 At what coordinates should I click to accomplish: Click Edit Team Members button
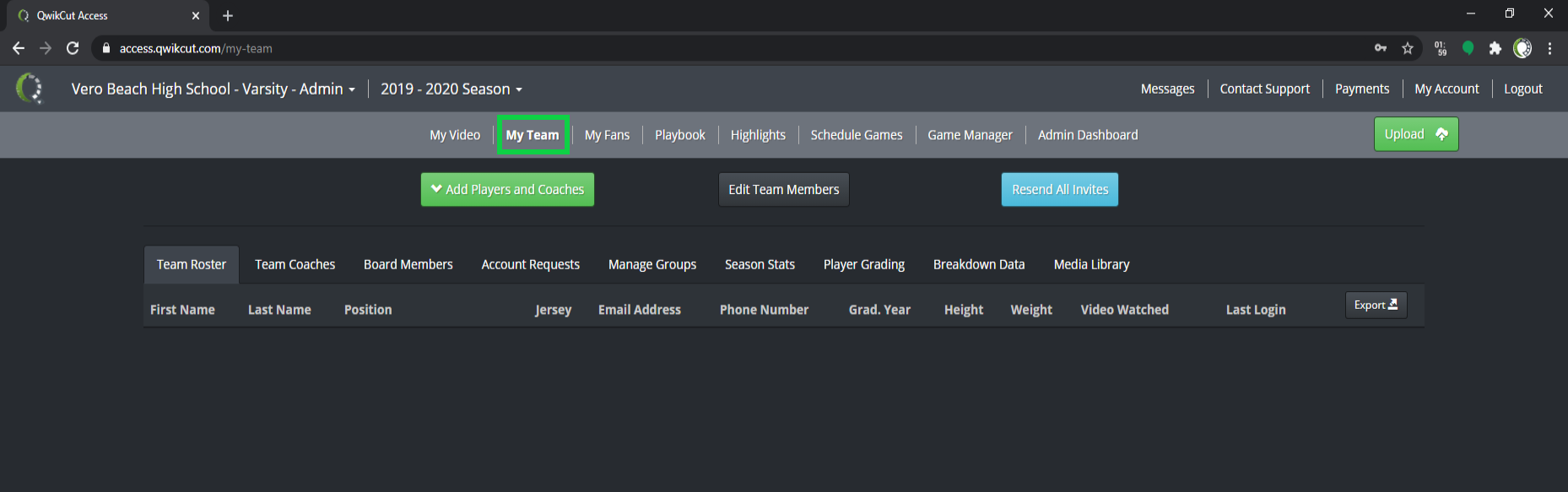pos(783,190)
